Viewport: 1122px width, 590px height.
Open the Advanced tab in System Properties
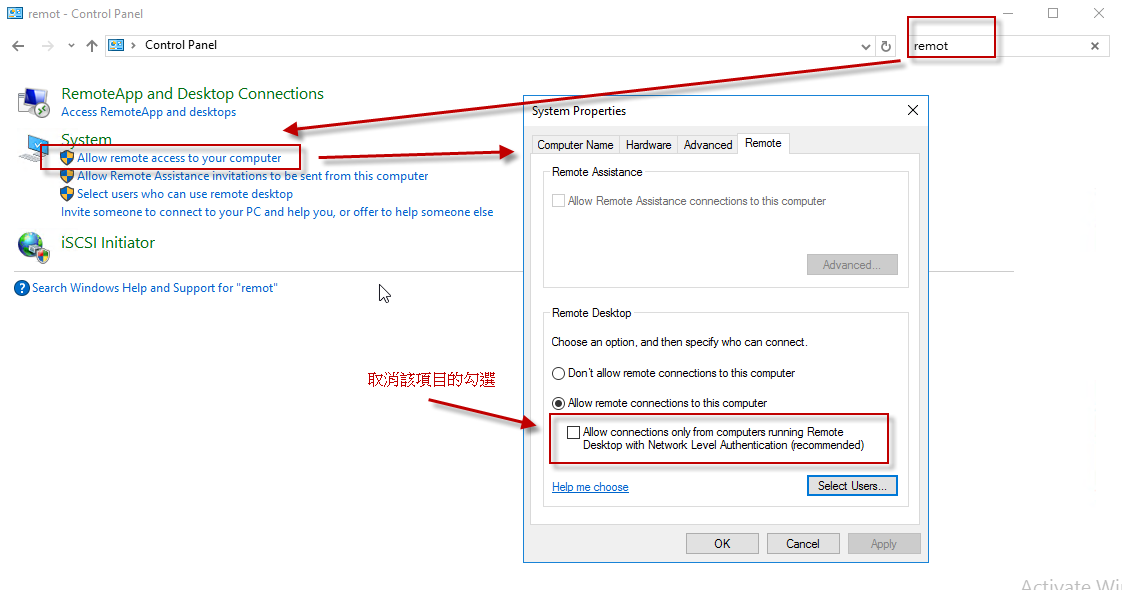tap(708, 145)
